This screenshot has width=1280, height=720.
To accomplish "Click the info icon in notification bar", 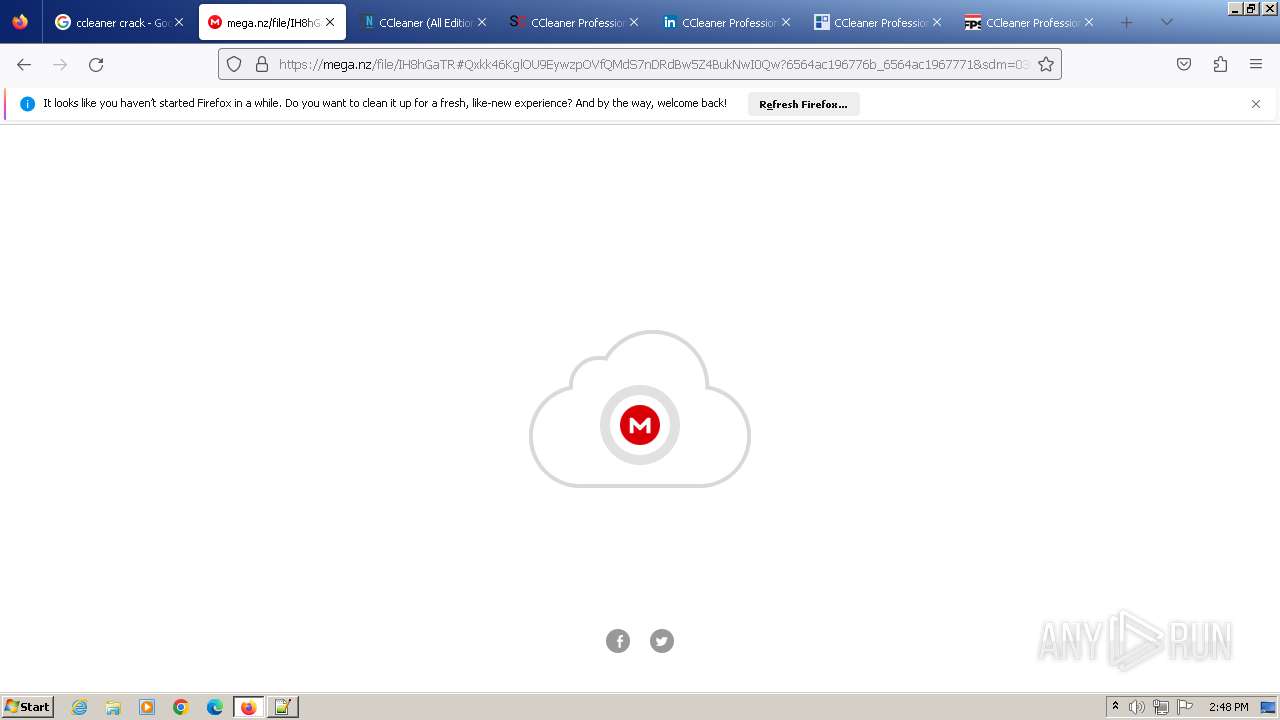I will click(x=27, y=104).
